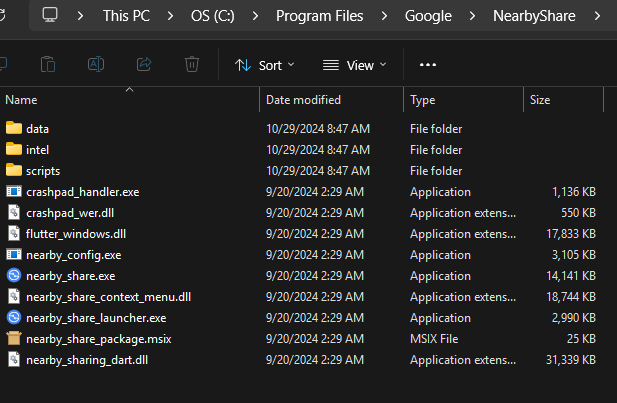
Task: Open the View dropdown menu
Action: (354, 65)
